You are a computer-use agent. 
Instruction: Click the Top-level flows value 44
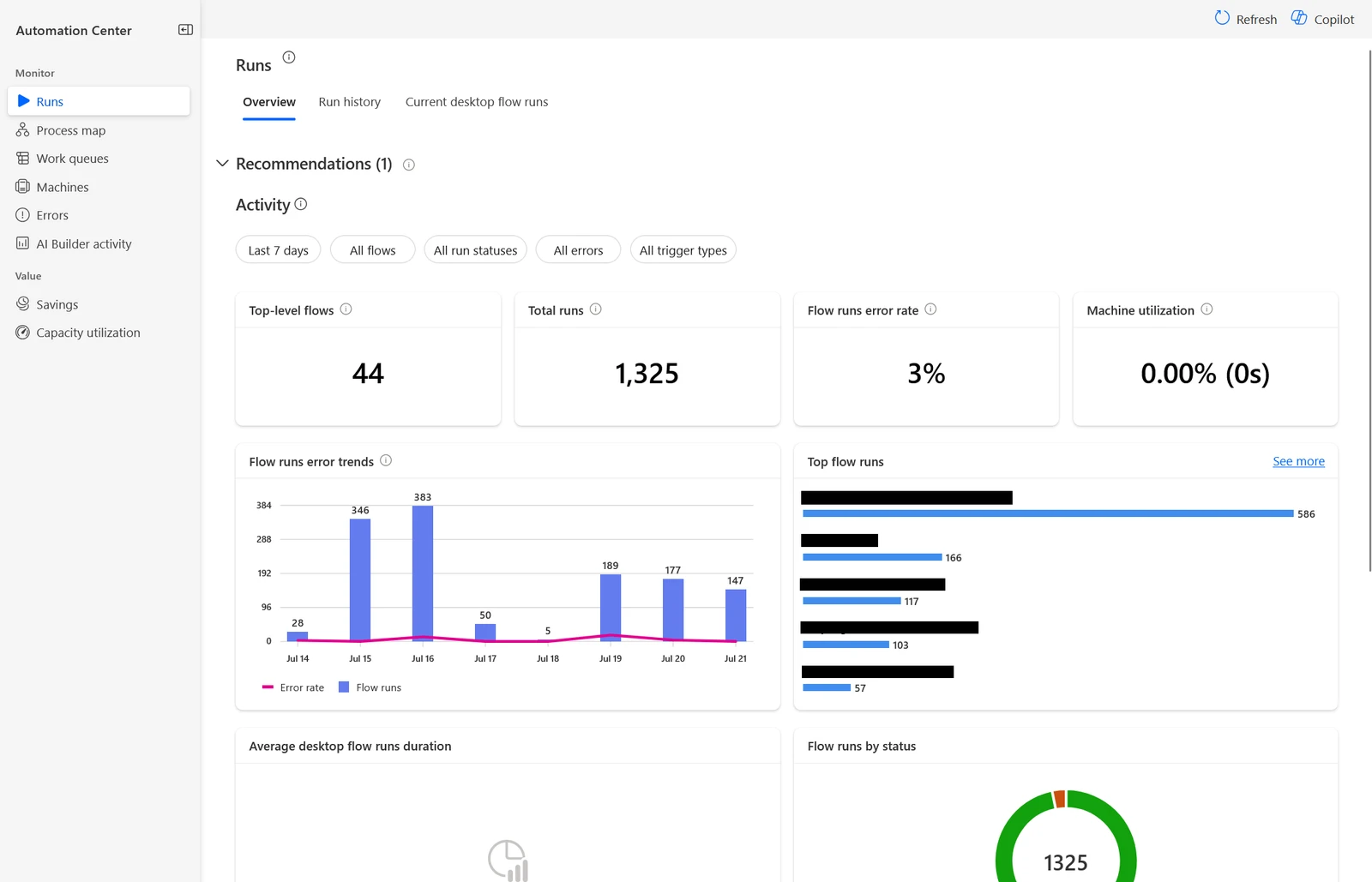coord(368,374)
